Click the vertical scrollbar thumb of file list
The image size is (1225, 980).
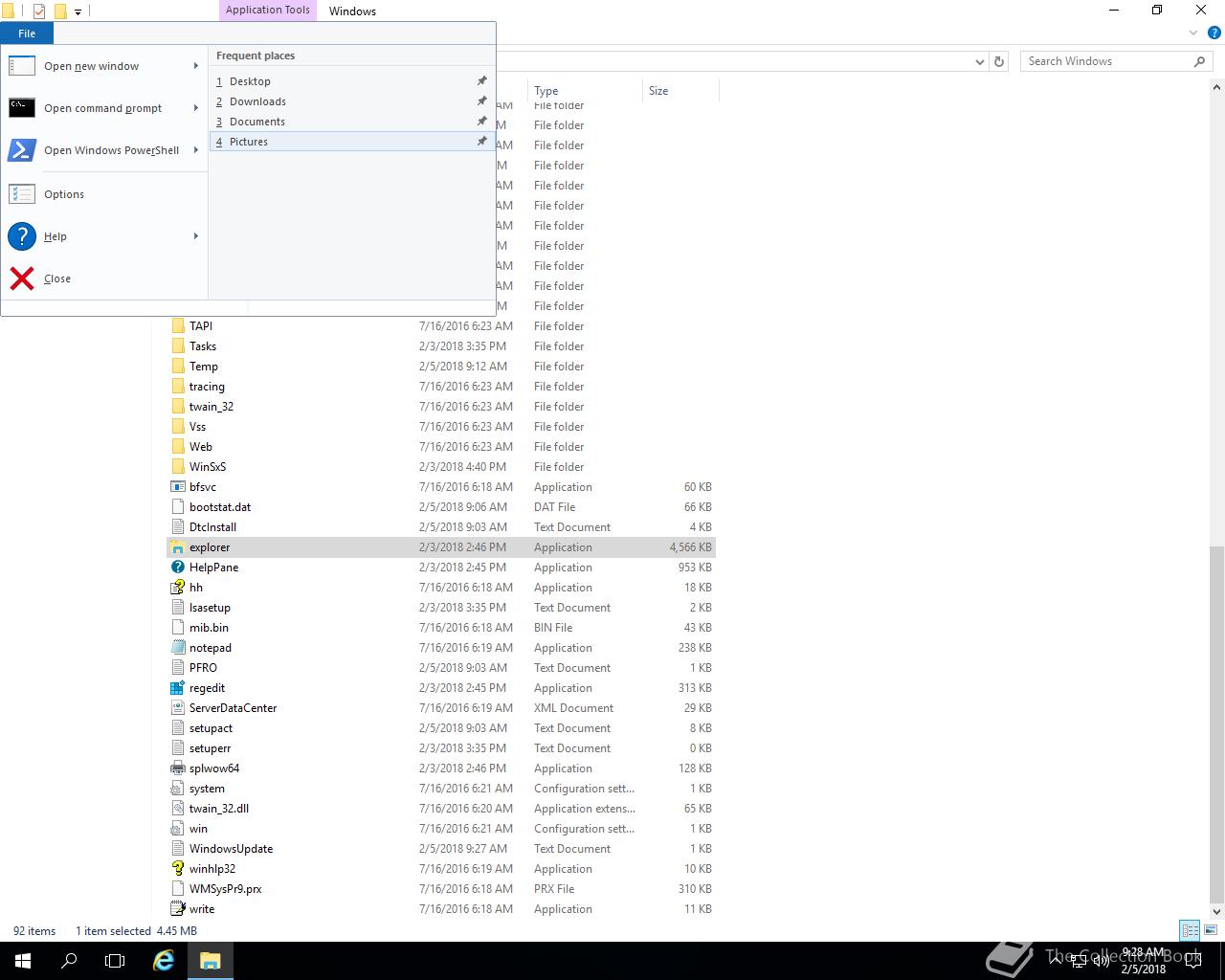(1216, 724)
